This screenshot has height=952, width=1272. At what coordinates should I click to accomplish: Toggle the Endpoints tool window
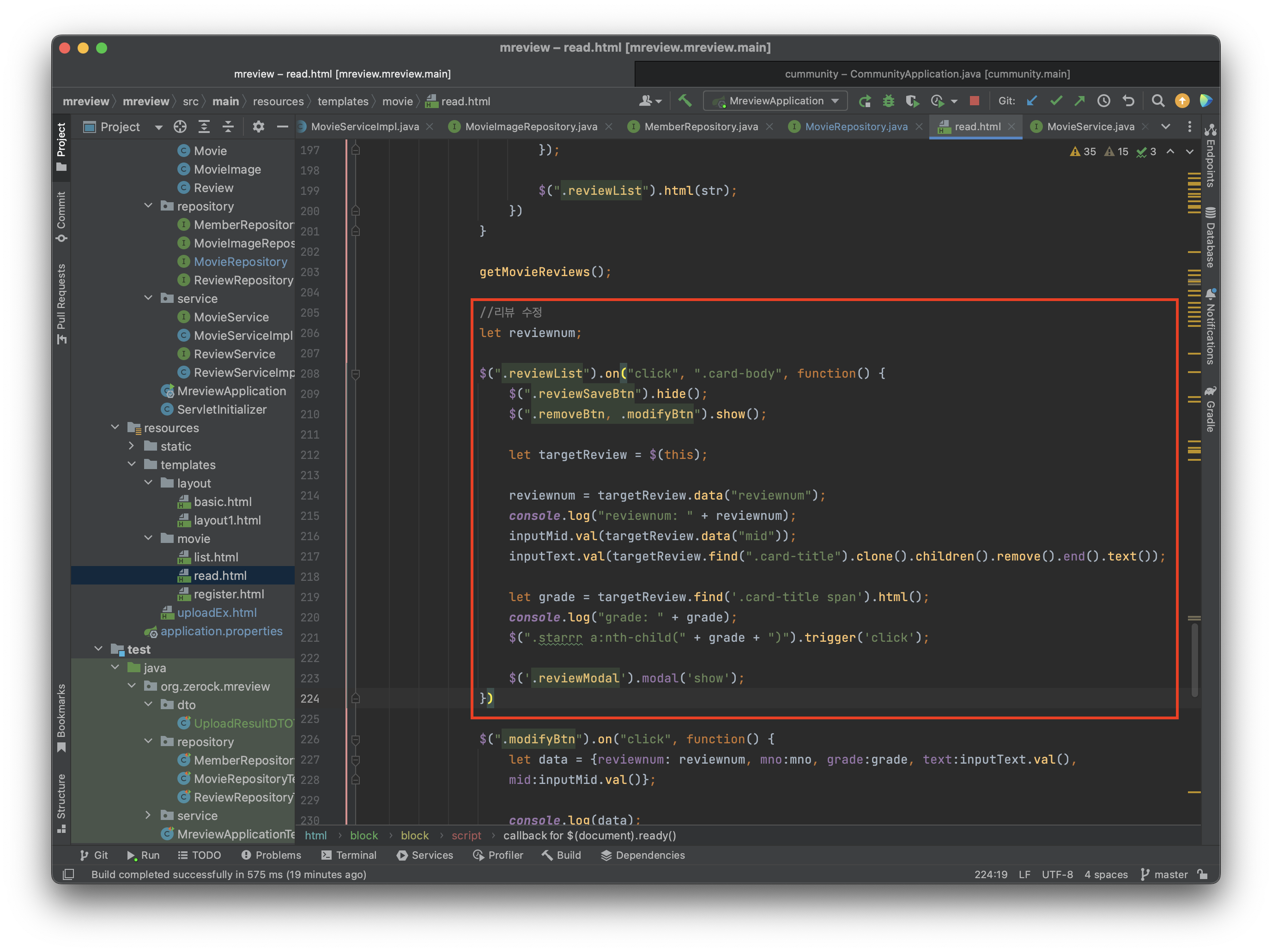pos(1210,156)
